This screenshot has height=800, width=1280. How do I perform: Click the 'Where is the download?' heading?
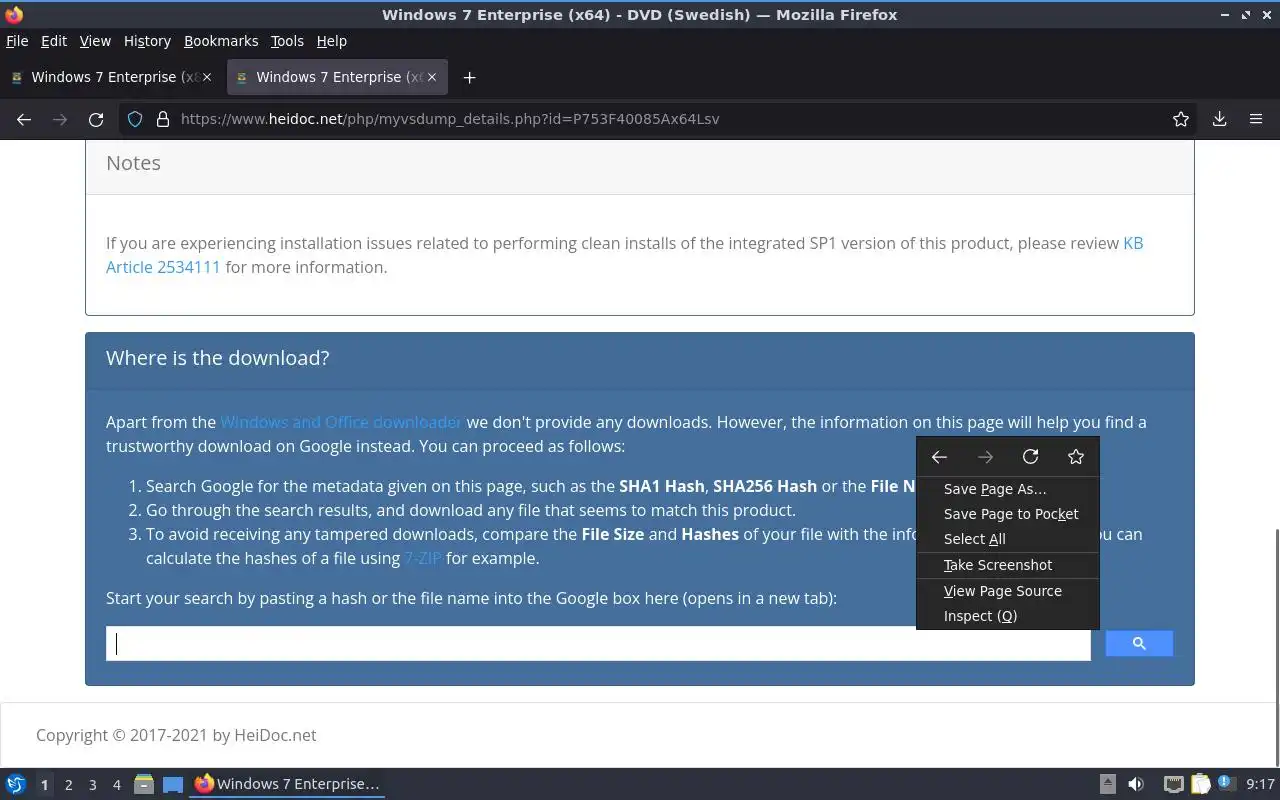217,358
